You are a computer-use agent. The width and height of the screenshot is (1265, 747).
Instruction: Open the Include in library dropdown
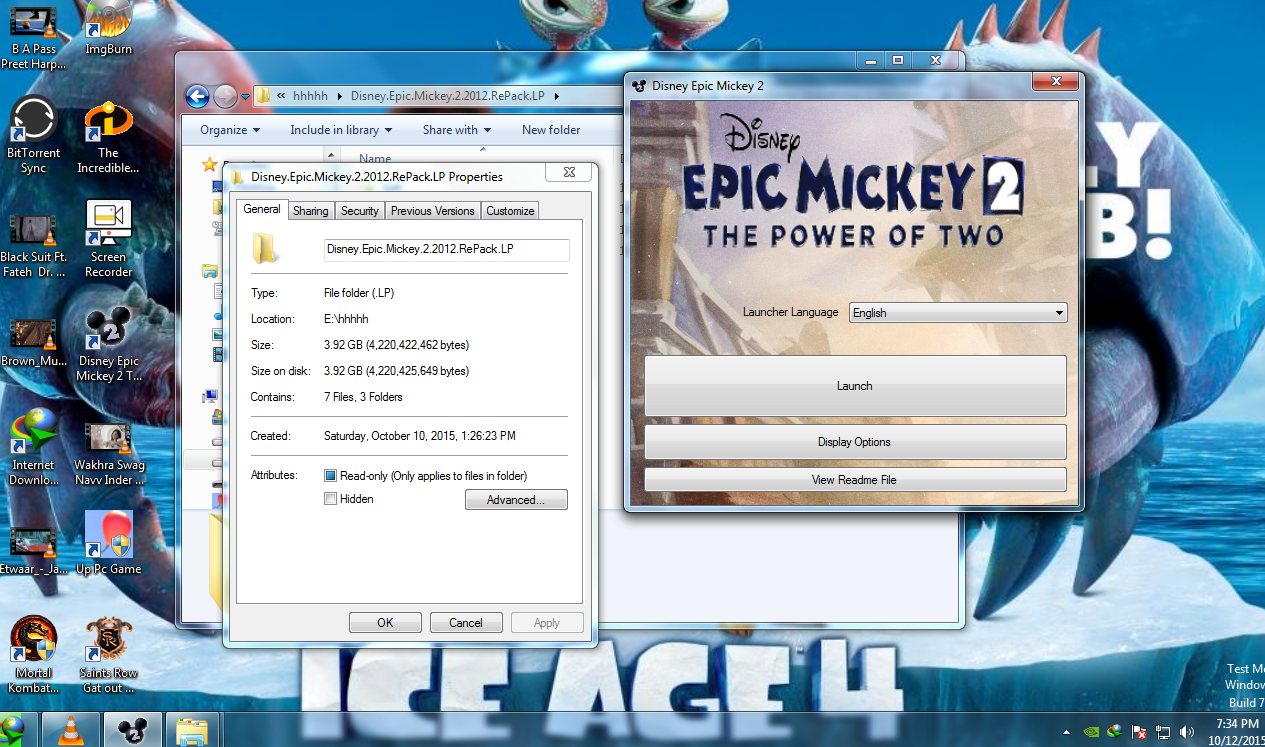pos(341,130)
